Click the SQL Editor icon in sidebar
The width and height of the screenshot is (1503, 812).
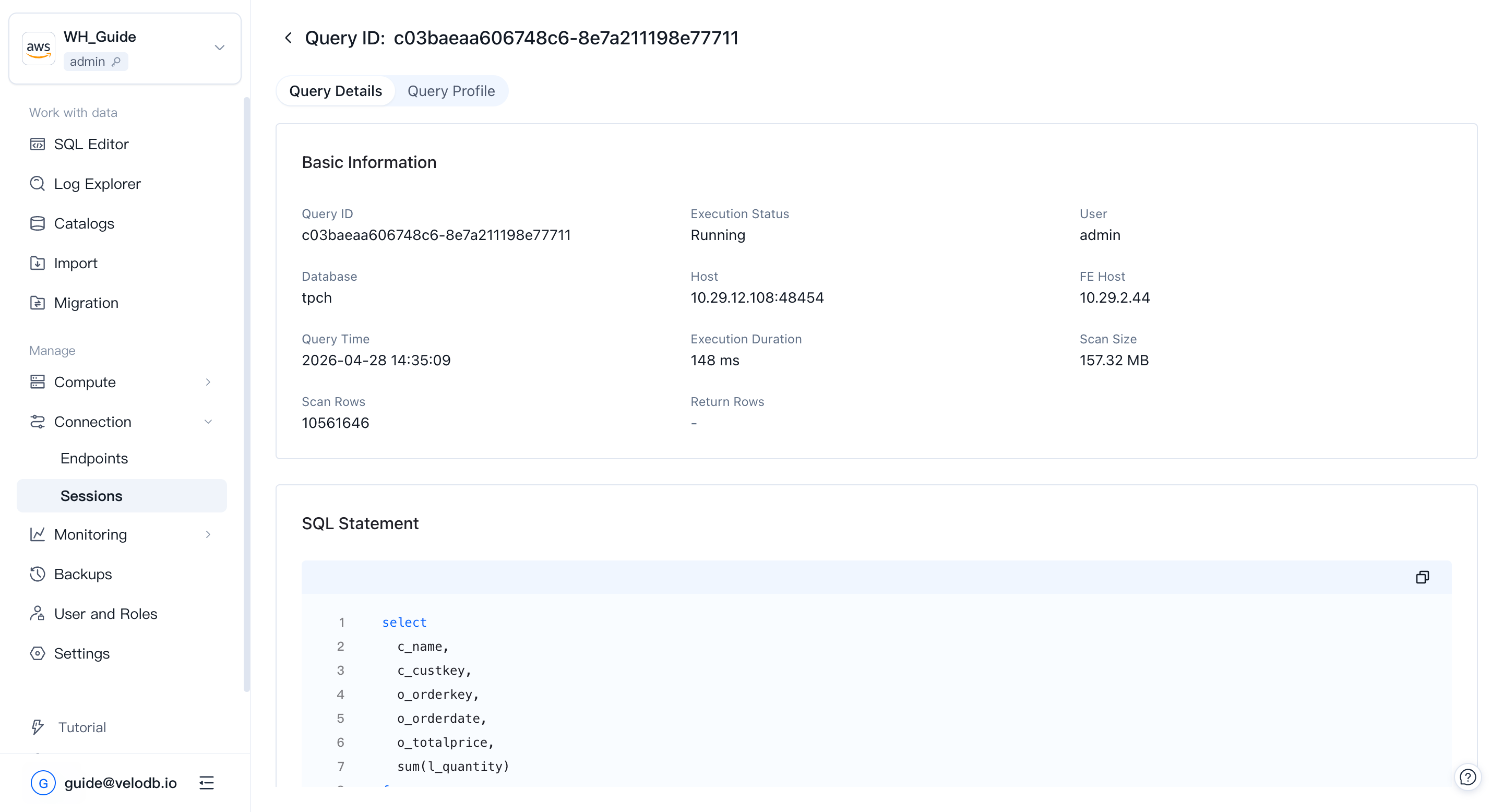coord(38,144)
